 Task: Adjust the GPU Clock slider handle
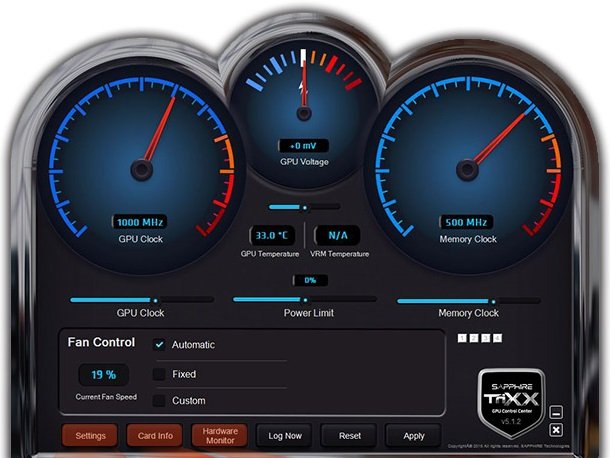tap(155, 300)
